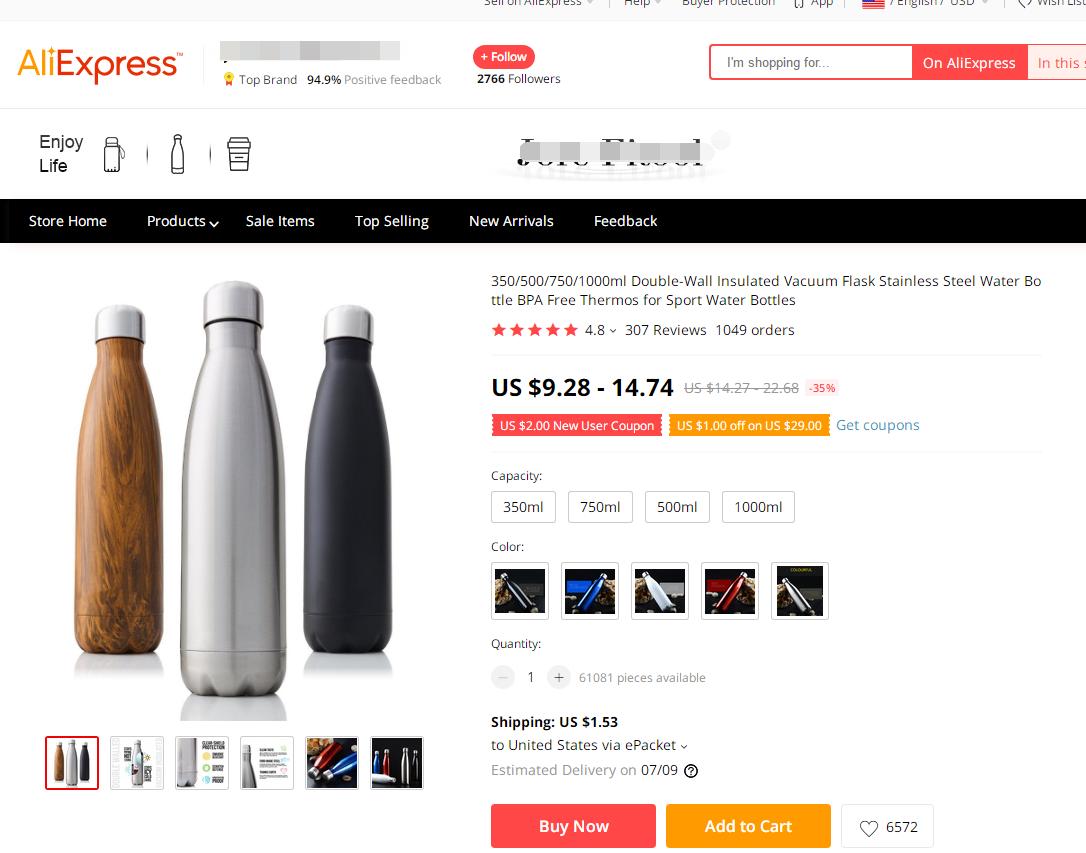Click the slim flask icon in store banner
1086x853 pixels.
pos(178,154)
